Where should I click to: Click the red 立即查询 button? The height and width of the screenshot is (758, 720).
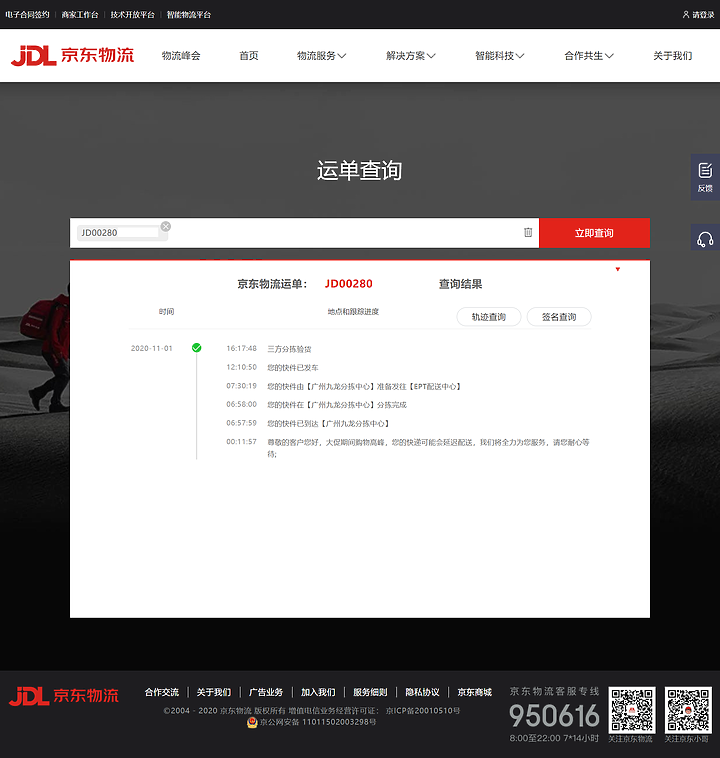(594, 233)
